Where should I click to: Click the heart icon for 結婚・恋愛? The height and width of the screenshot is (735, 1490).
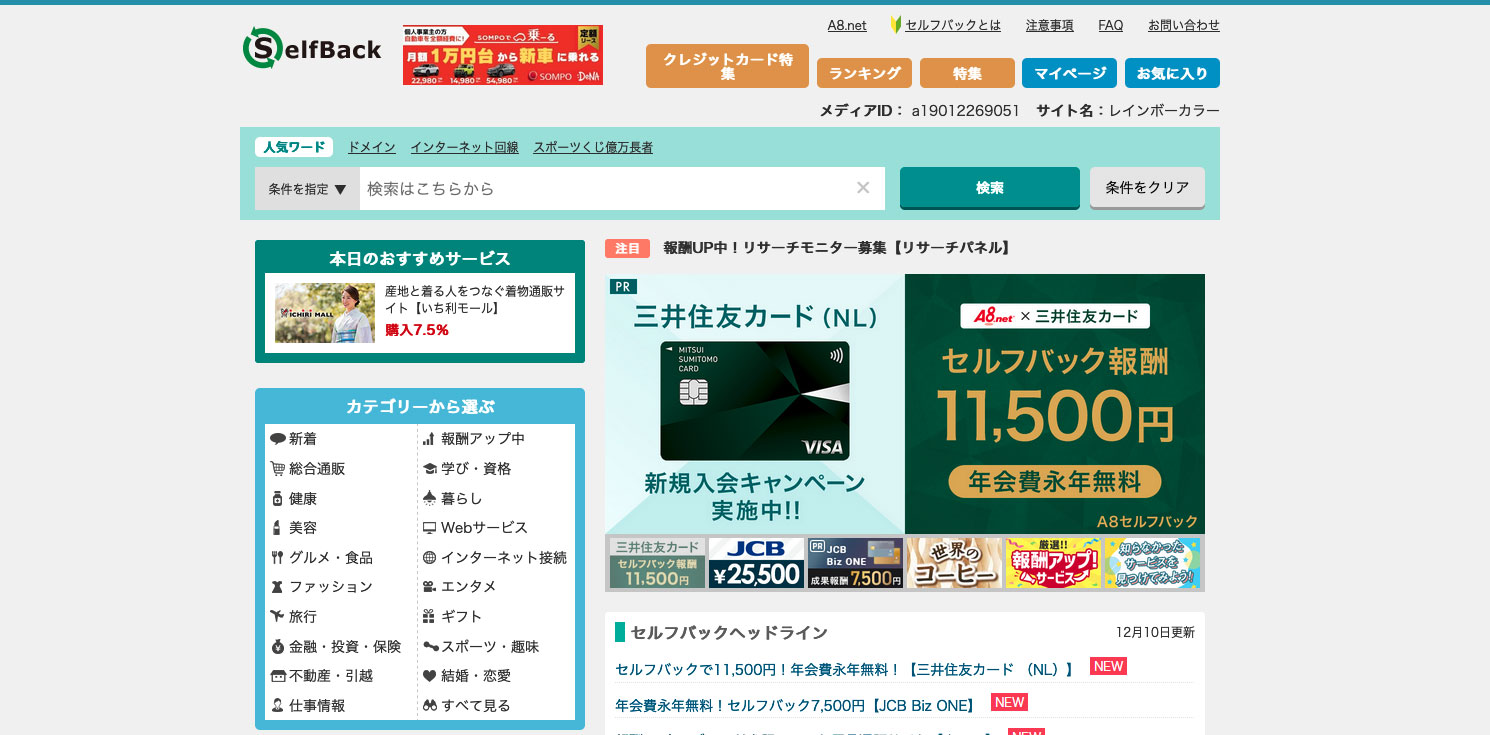429,676
